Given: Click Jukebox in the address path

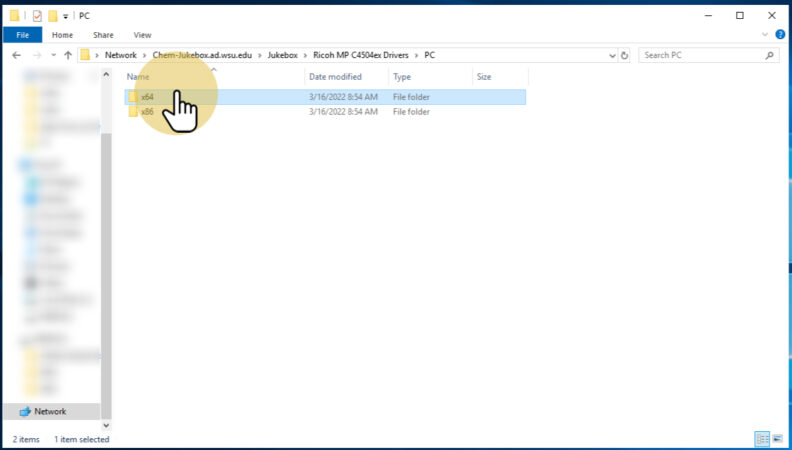Looking at the screenshot, I should tap(284, 55).
